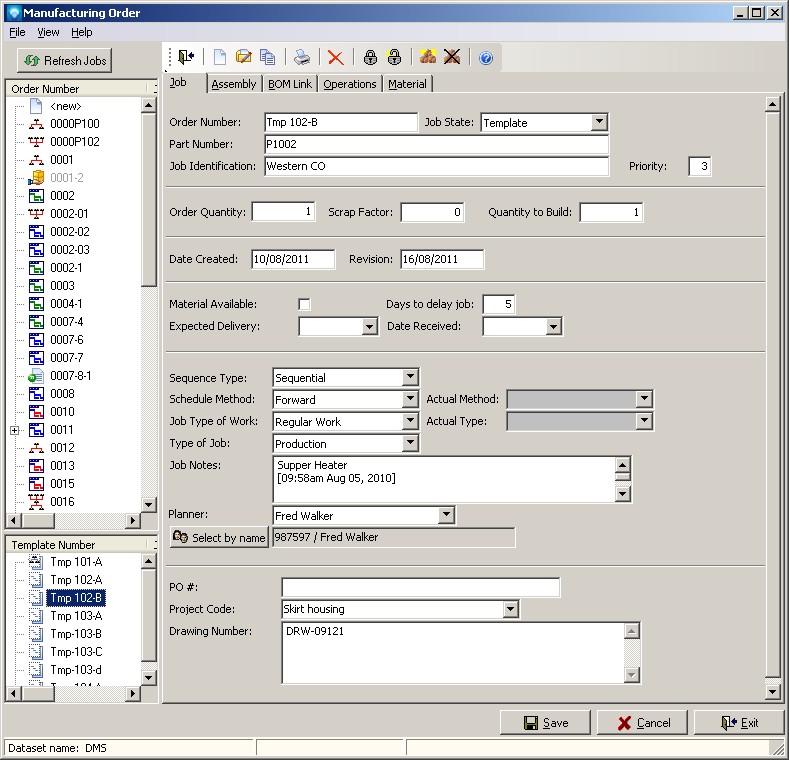Click the Save button
Viewport: 789px width, 760px height.
point(546,723)
